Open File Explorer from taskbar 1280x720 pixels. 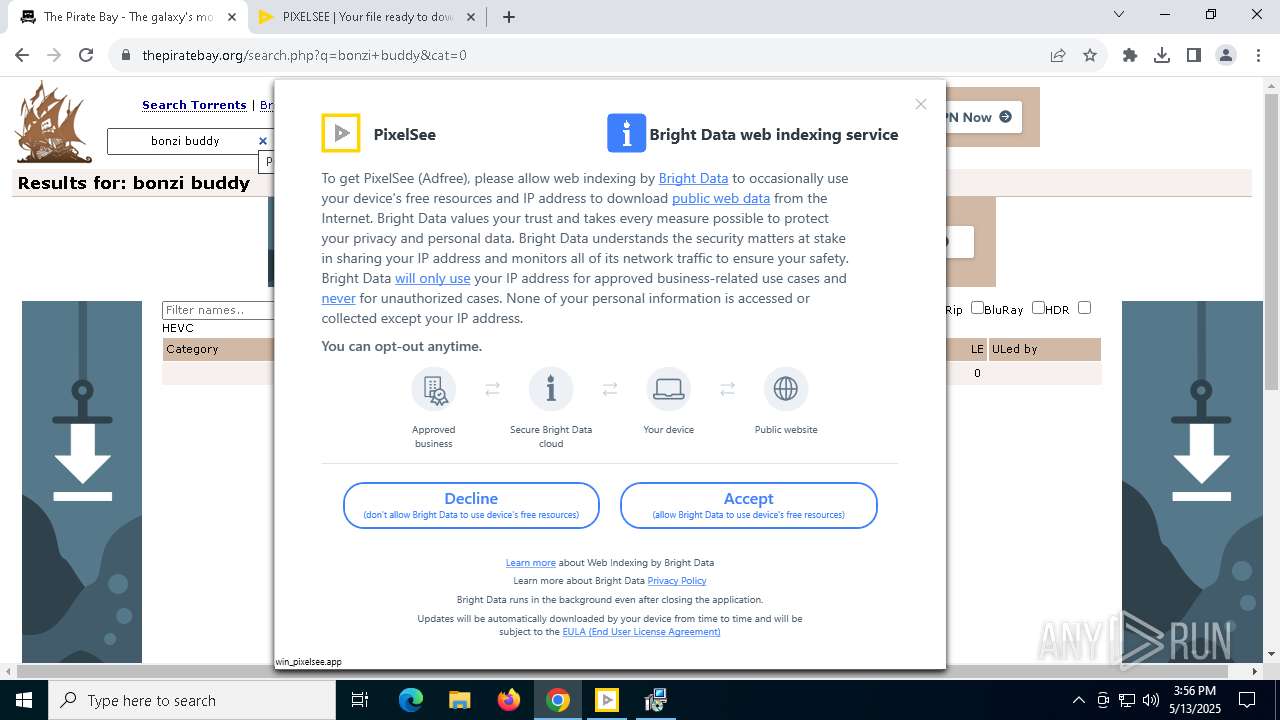460,700
